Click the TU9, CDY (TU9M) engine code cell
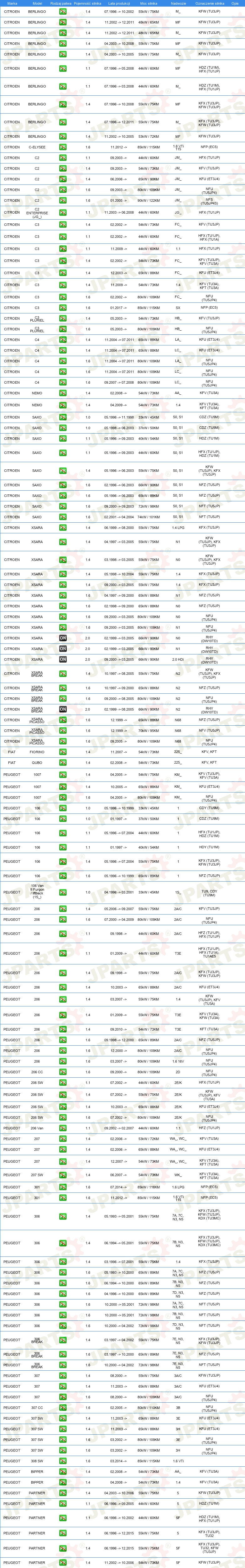The image size is (245, 1568). (x=210, y=892)
